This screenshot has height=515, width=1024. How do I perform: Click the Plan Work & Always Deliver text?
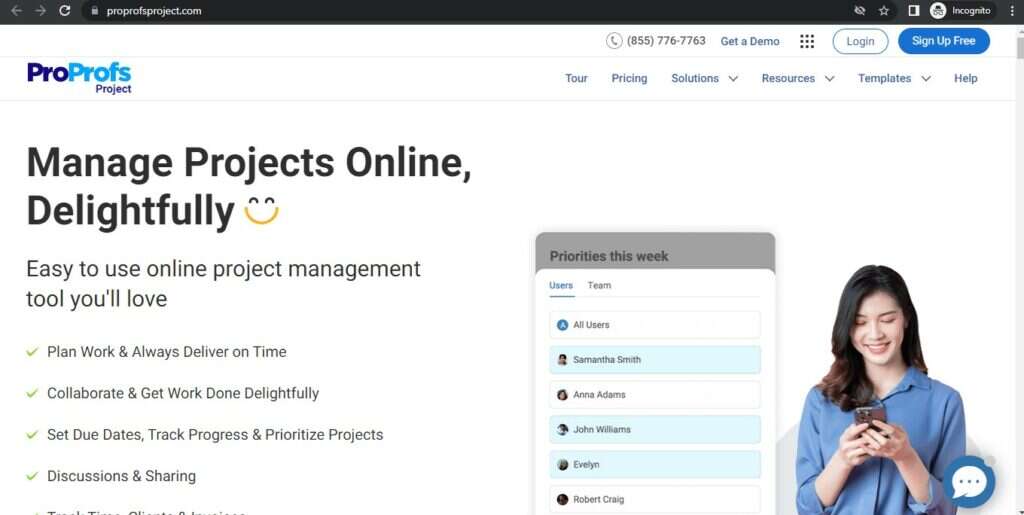tap(167, 352)
